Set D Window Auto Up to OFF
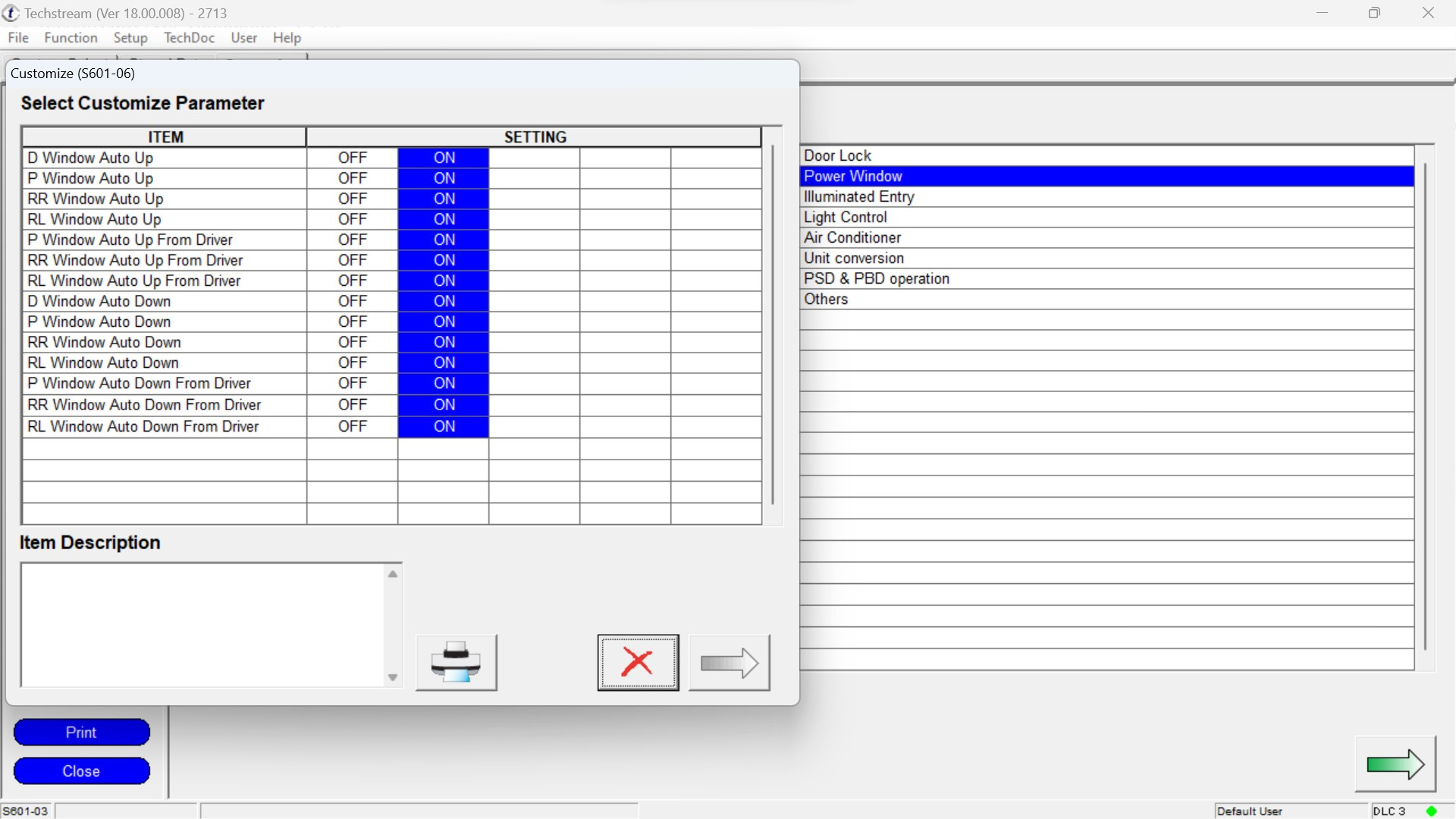Image resolution: width=1456 pixels, height=819 pixels. coord(353,158)
